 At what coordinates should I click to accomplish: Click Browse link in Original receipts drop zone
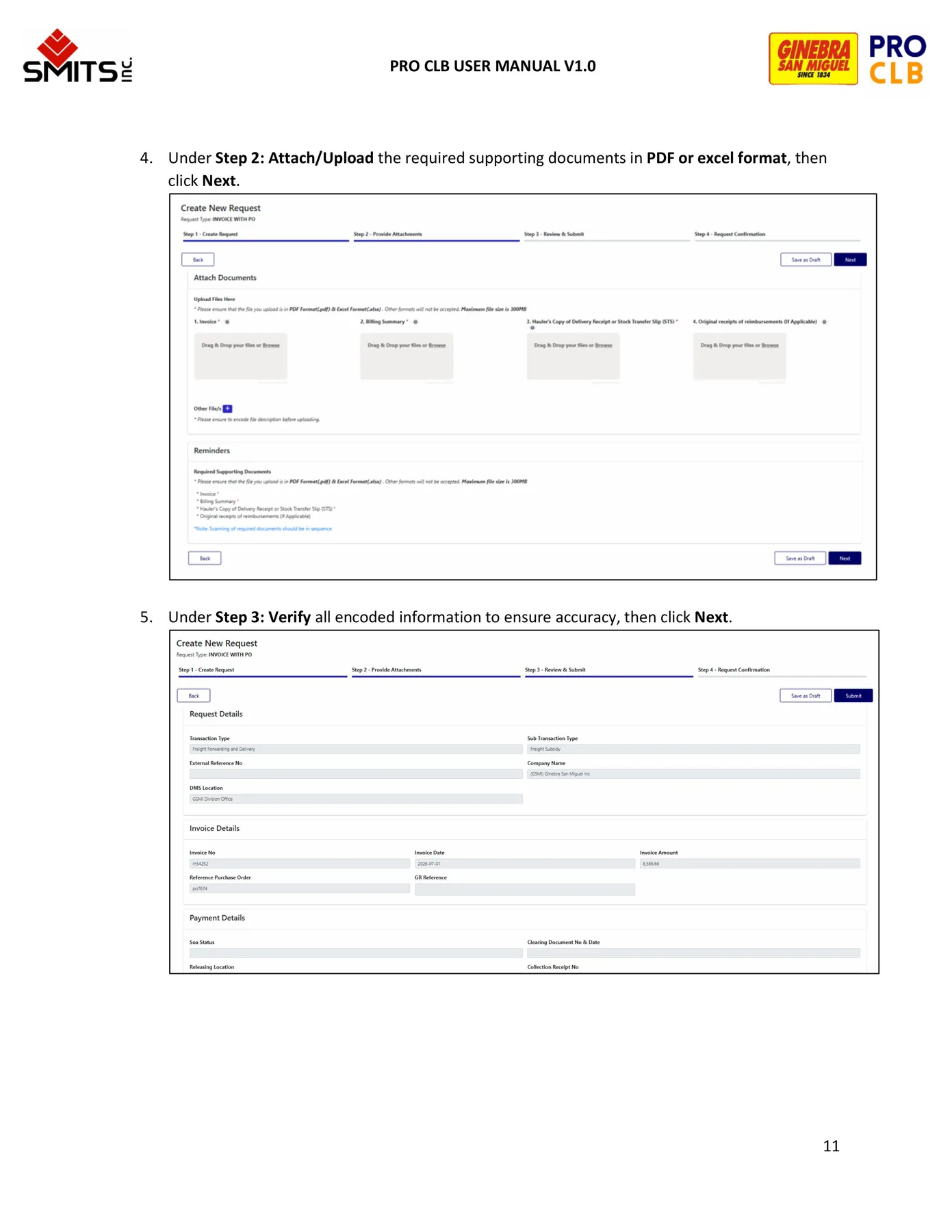770,346
